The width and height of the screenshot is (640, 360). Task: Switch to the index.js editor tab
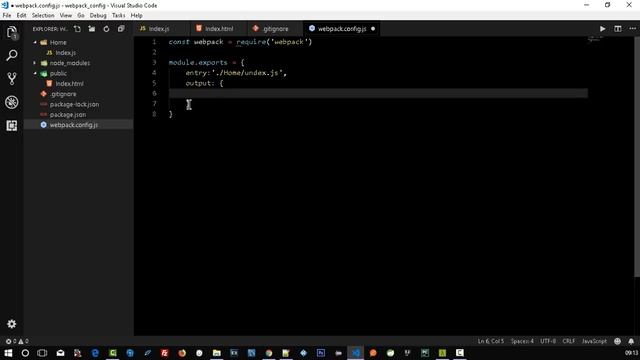click(x=161, y=29)
